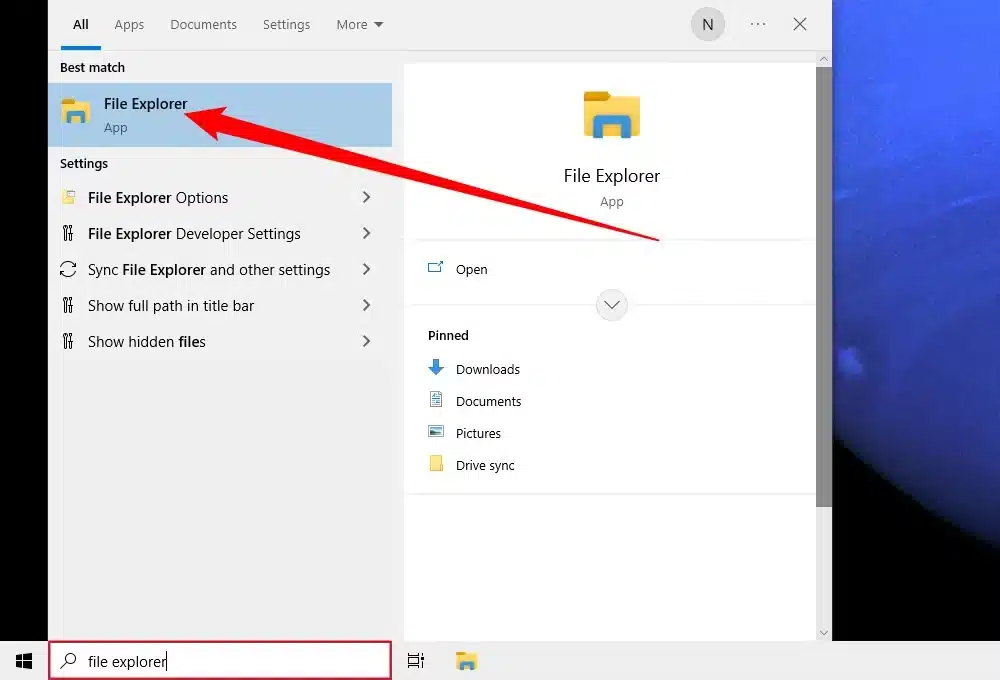Click the Windows Start button
Image resolution: width=1000 pixels, height=680 pixels.
(x=24, y=660)
